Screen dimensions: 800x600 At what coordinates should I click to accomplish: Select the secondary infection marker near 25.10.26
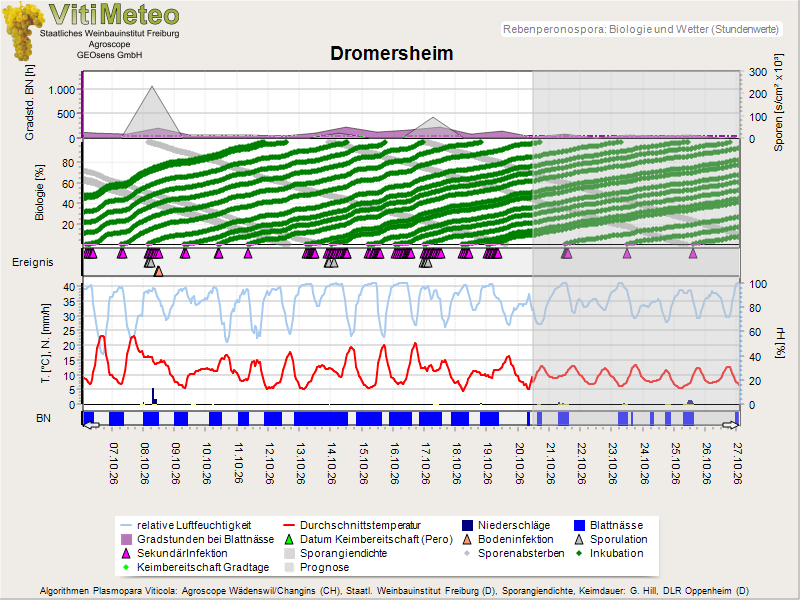click(692, 253)
